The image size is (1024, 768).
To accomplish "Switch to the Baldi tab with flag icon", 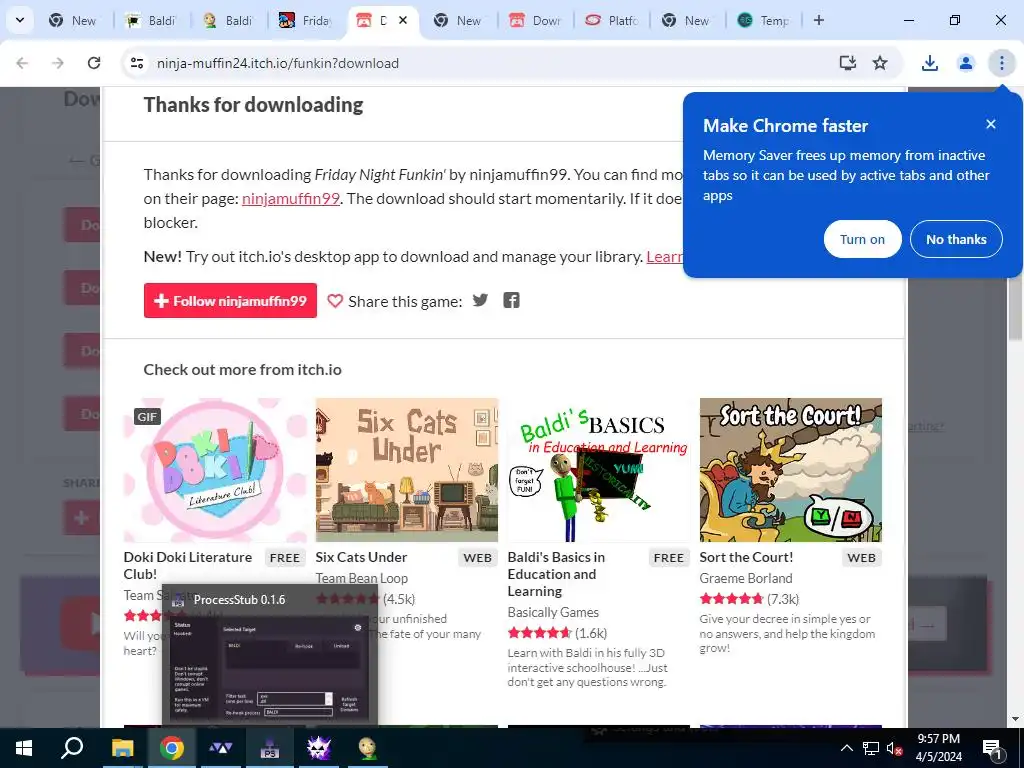I will click(151, 20).
